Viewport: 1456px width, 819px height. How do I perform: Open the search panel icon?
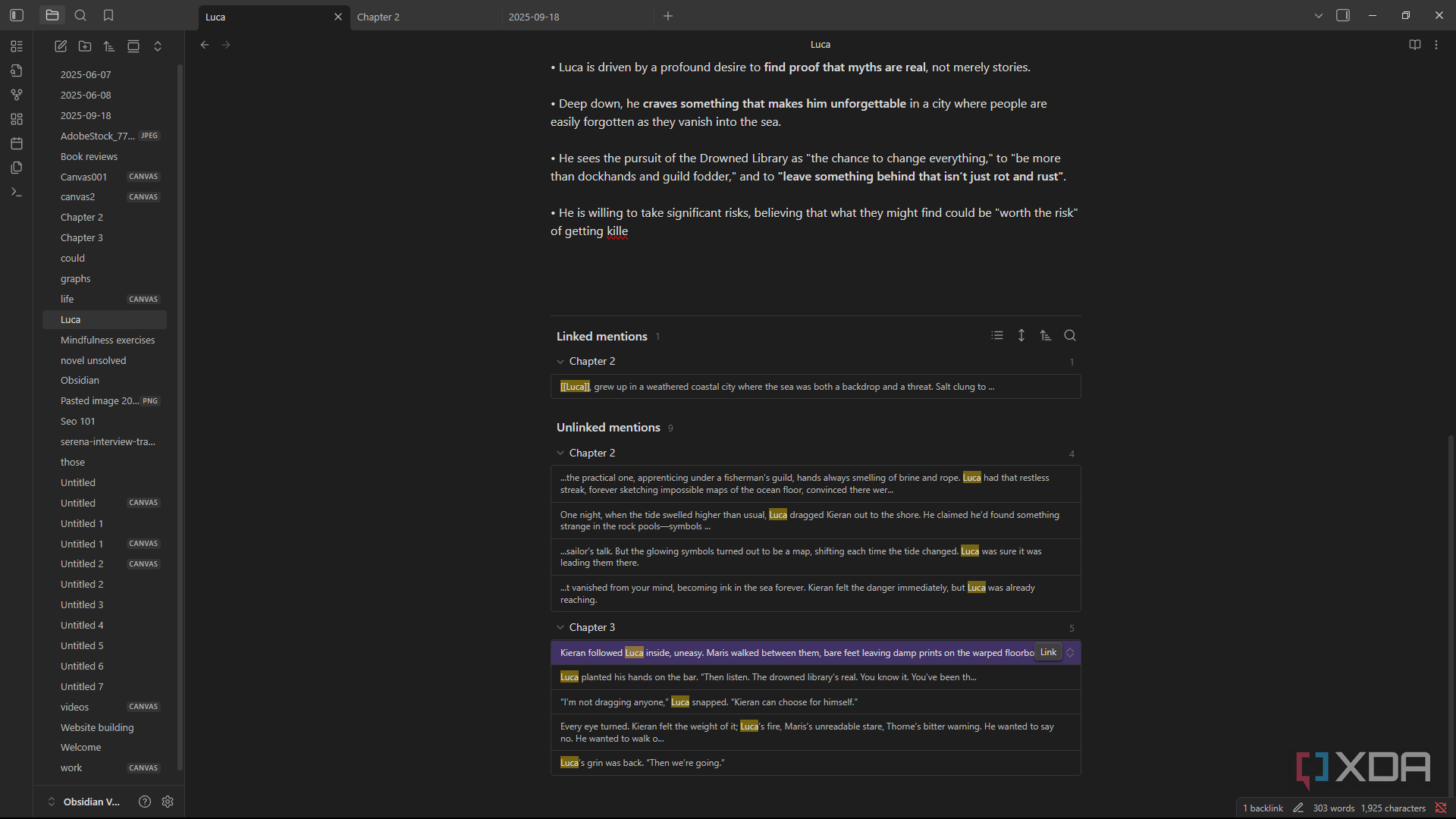pos(80,15)
